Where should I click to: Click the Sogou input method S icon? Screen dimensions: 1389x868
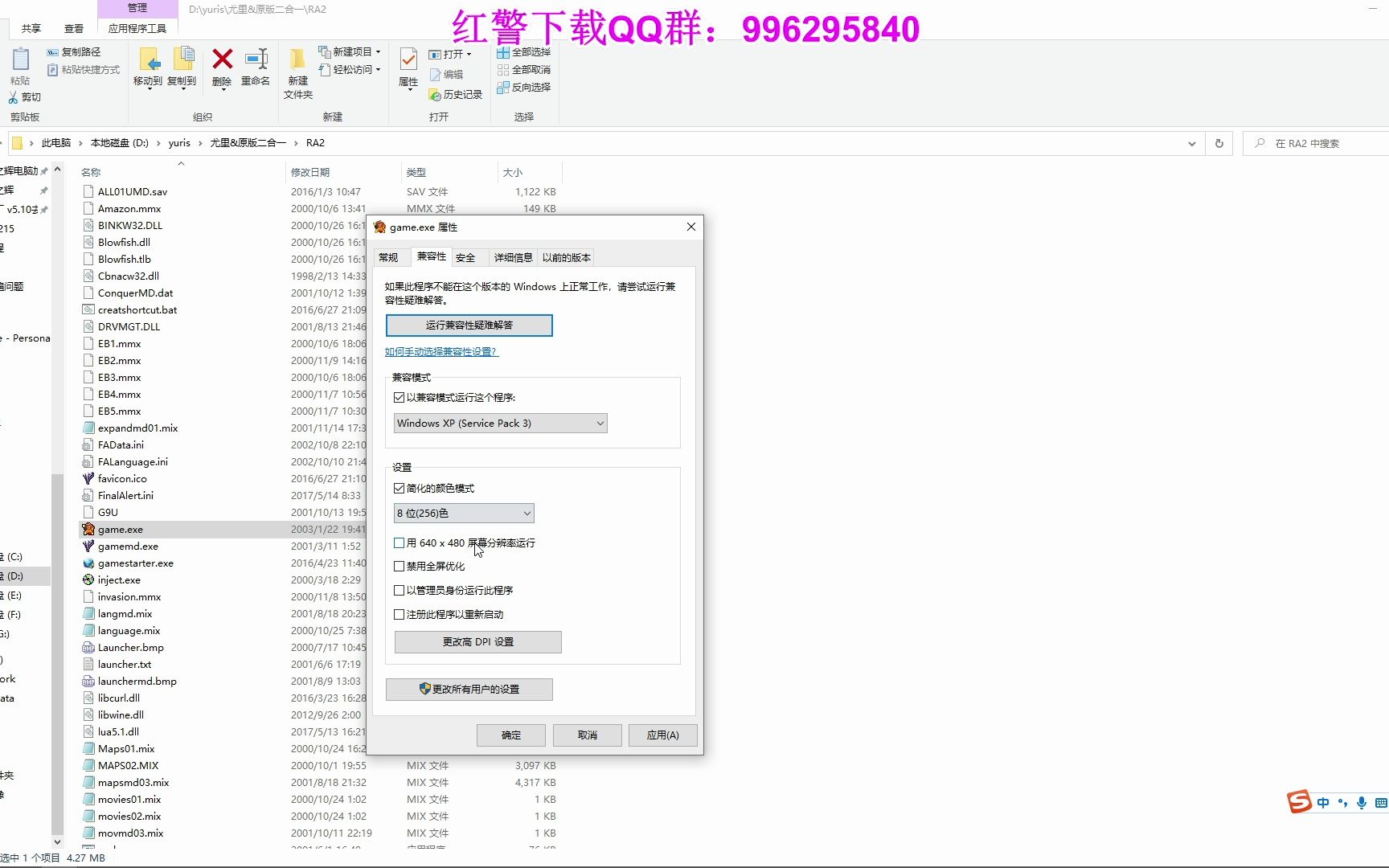(1299, 802)
